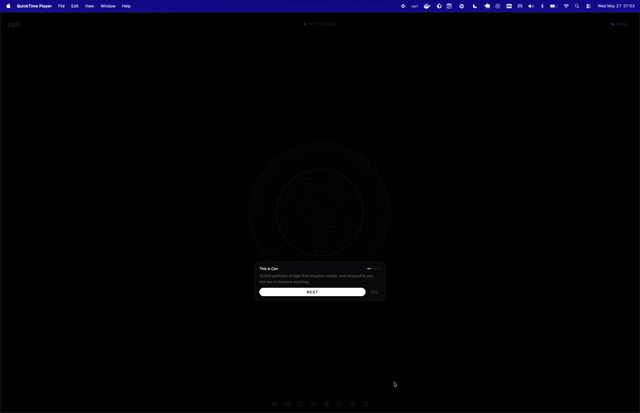The height and width of the screenshot is (413, 640).
Task: Click the circular play menu bar icon
Action: (498, 6)
